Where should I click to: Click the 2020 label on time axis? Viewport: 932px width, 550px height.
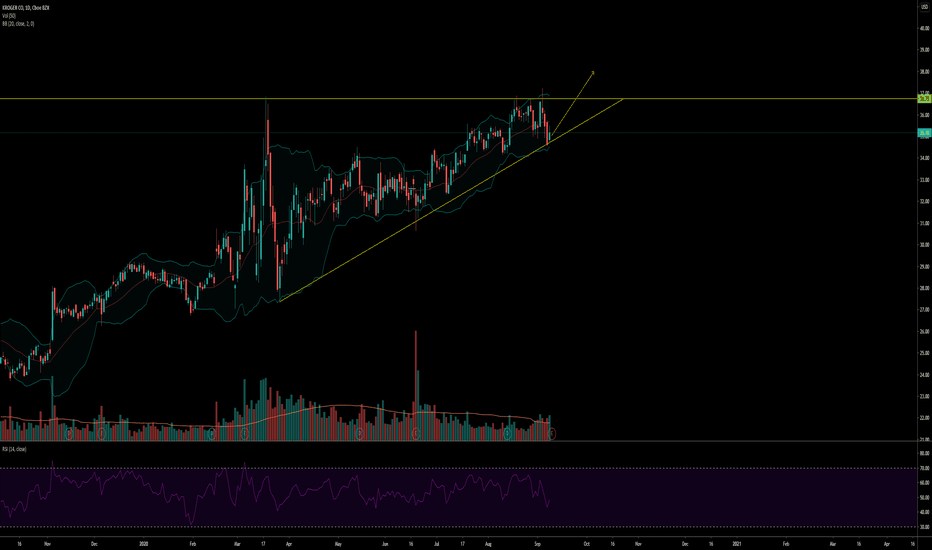pos(143,543)
